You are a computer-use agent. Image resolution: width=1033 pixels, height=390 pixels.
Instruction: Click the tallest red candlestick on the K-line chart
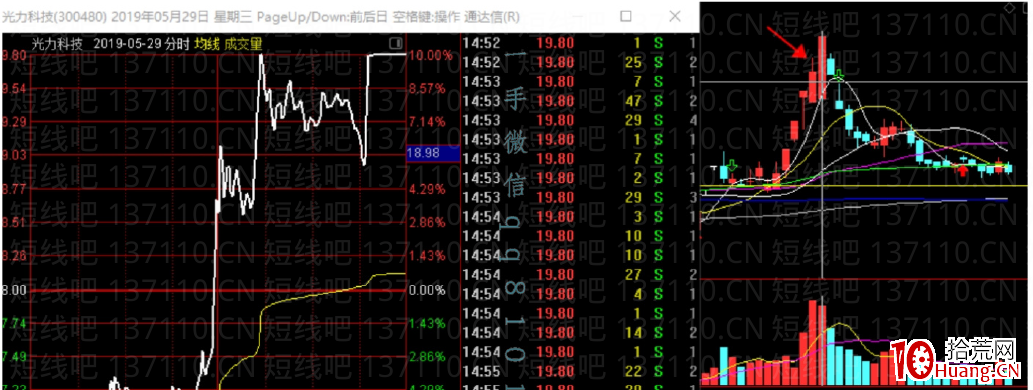coord(822,69)
